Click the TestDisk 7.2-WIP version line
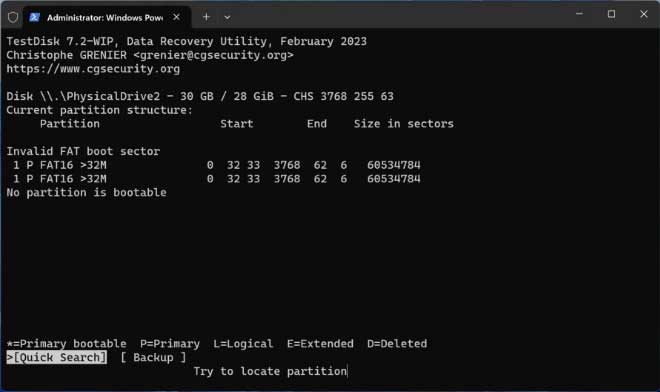660x392 pixels. click(186, 41)
